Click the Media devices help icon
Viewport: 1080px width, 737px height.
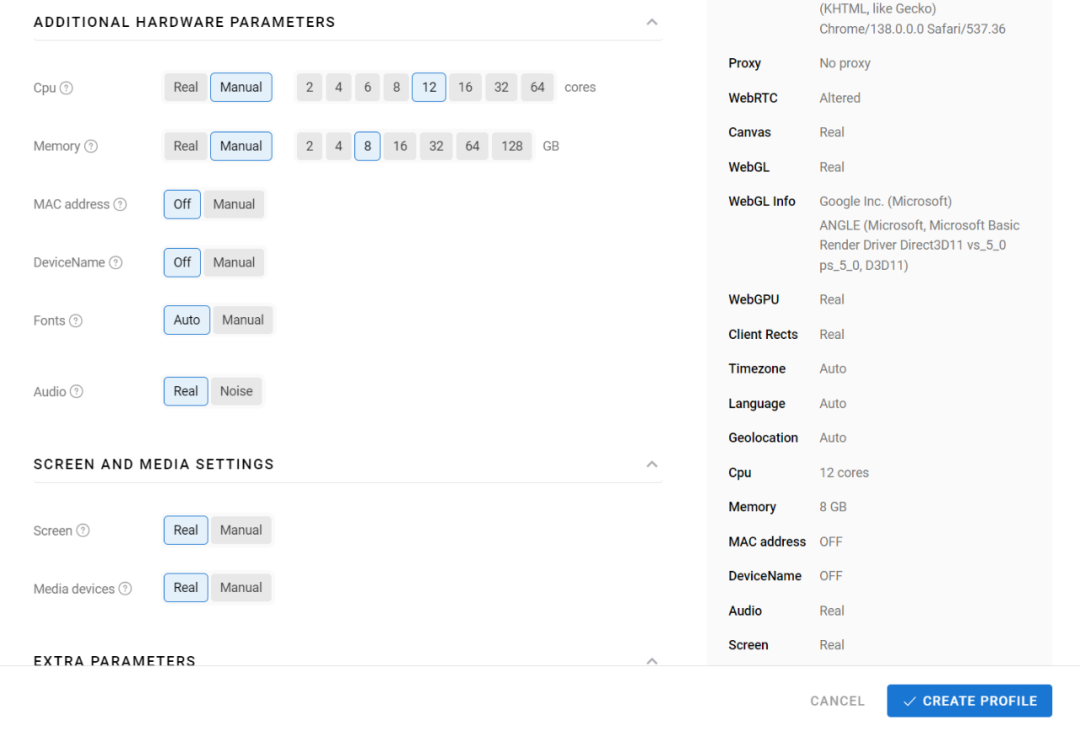point(125,589)
